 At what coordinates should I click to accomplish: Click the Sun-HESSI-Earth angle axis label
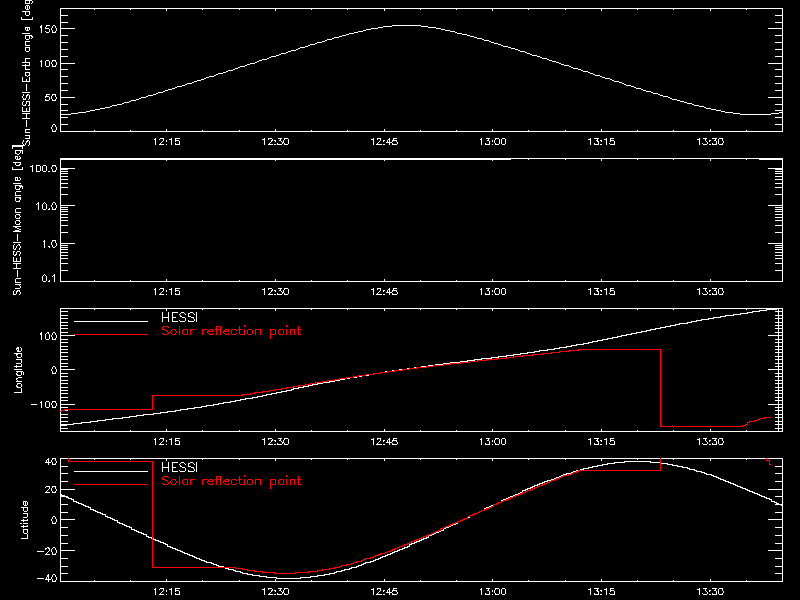click(x=27, y=72)
